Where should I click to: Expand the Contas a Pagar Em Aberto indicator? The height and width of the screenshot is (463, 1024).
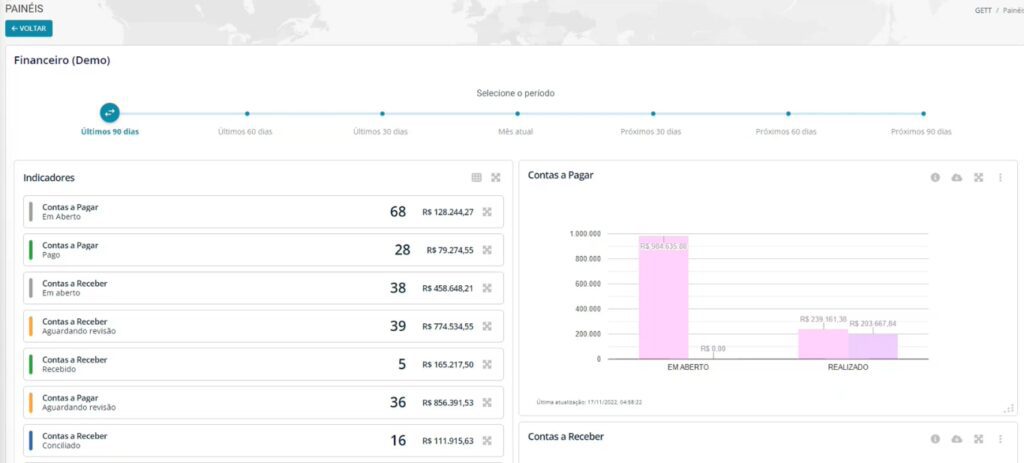(487, 212)
